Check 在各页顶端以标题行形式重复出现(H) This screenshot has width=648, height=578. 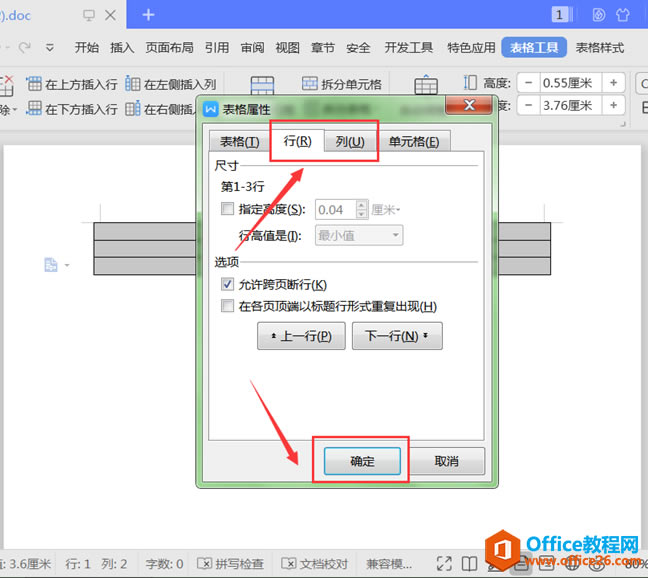click(227, 306)
